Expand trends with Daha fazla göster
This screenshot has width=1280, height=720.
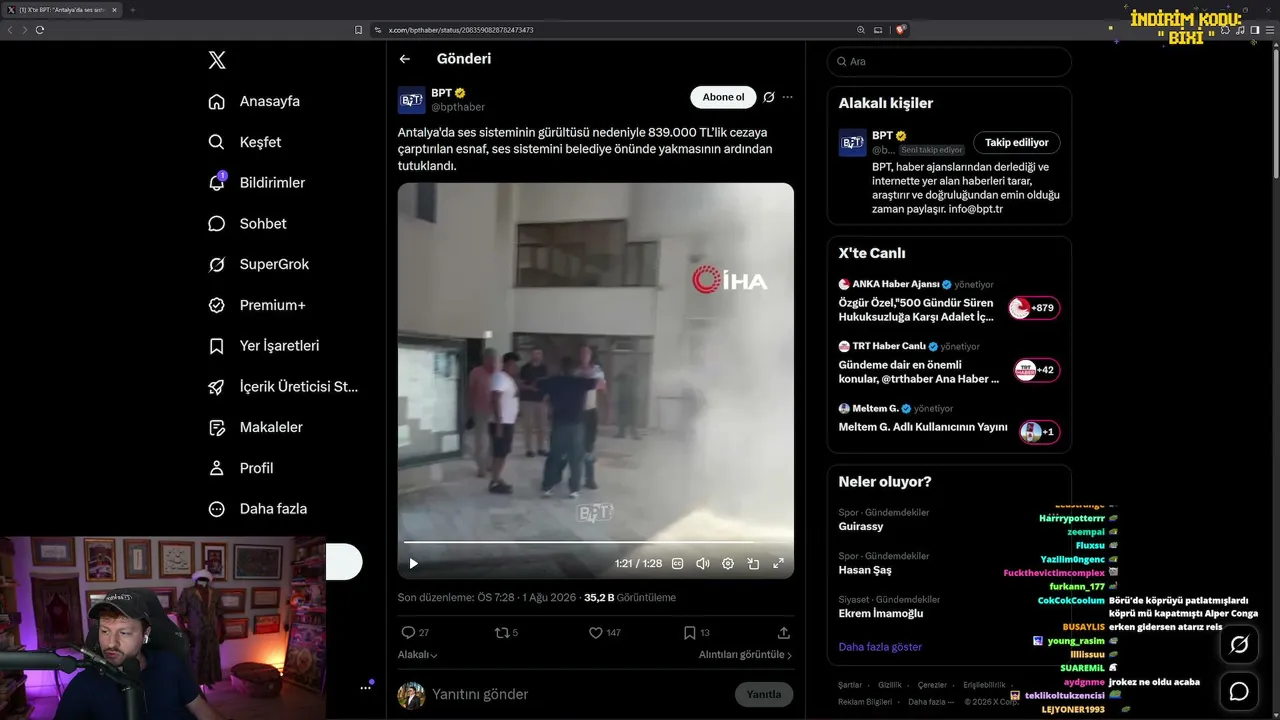[x=880, y=647]
